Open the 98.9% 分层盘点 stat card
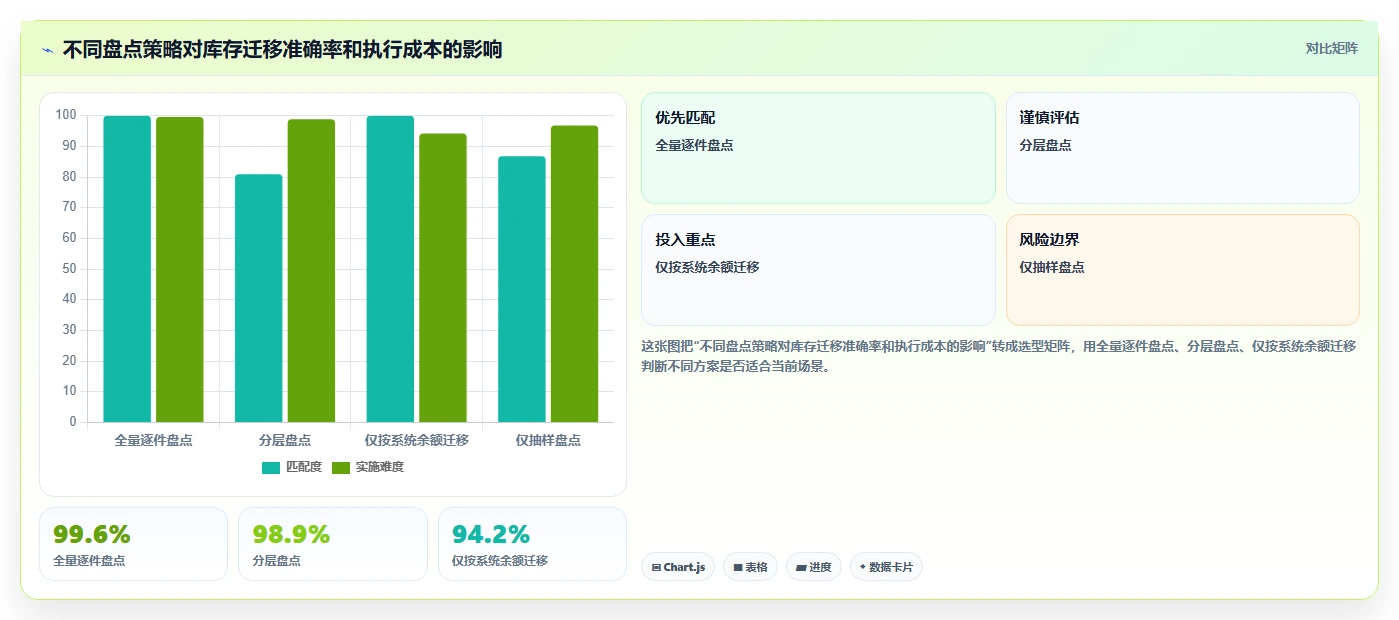The height and width of the screenshot is (620, 1399). [333, 544]
